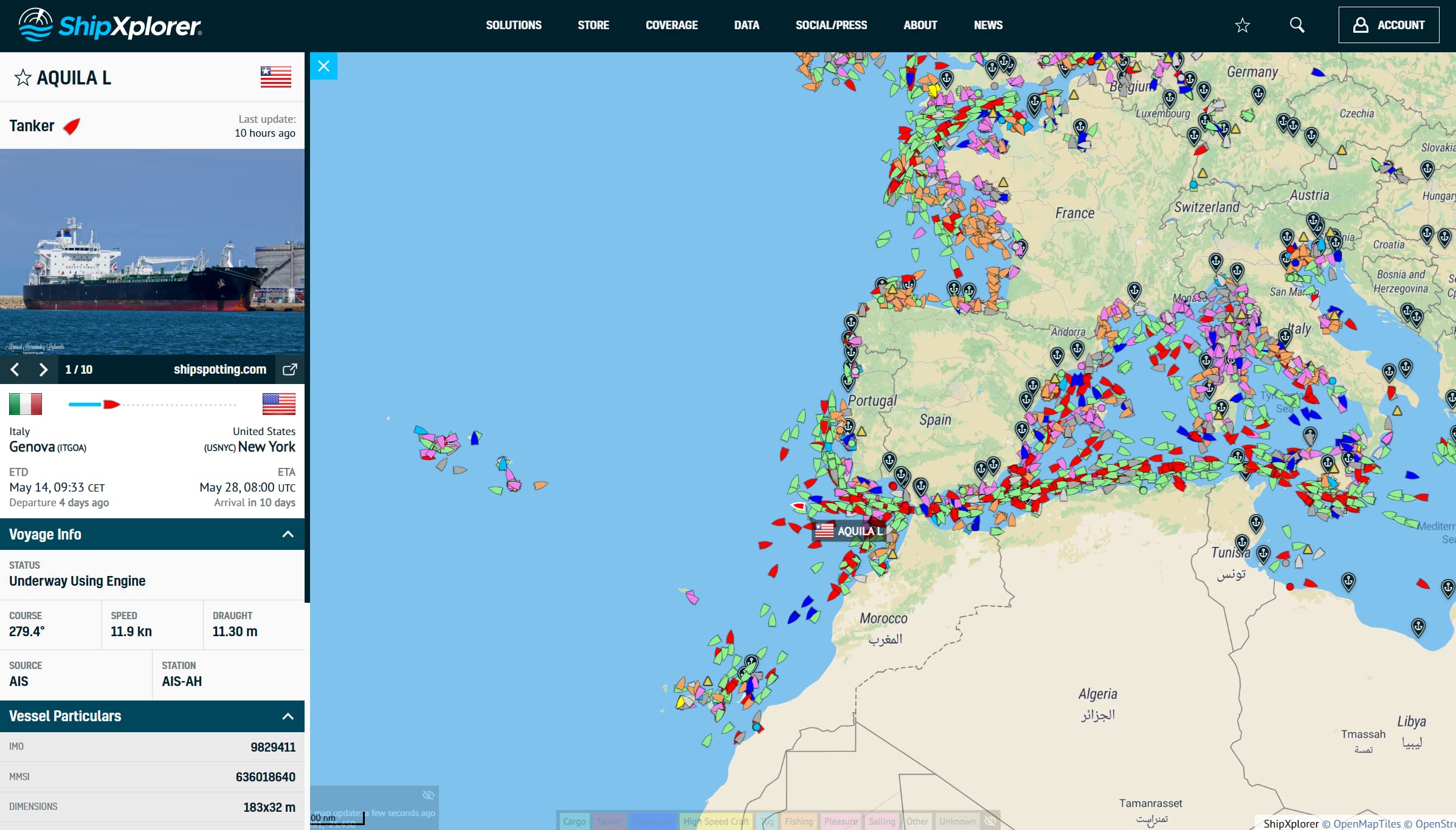Collapse the Voyage Info section
Viewport: 1456px width, 830px height.
click(x=288, y=534)
